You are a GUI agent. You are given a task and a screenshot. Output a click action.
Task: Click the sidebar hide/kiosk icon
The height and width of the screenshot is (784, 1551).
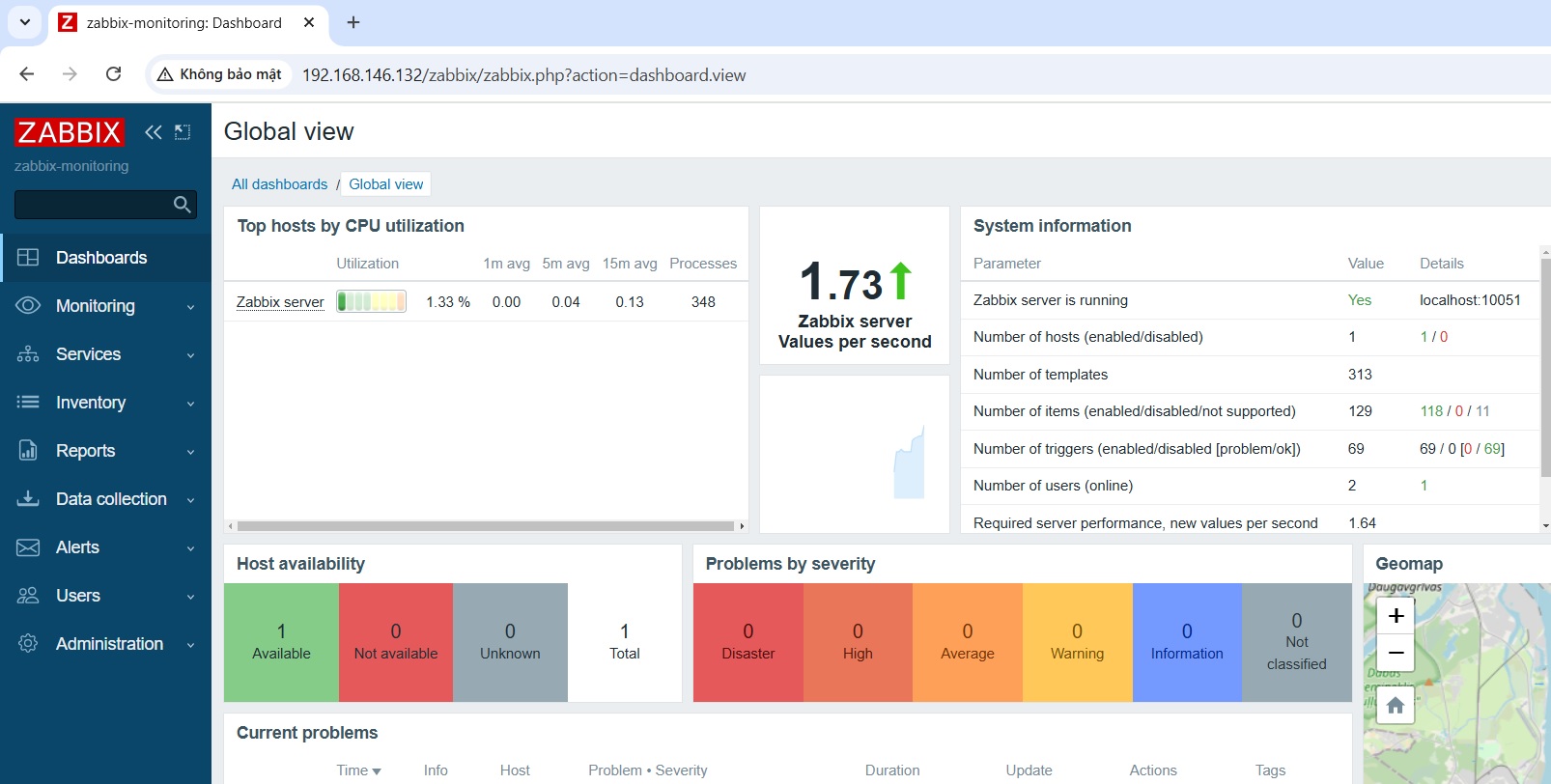[x=183, y=132]
